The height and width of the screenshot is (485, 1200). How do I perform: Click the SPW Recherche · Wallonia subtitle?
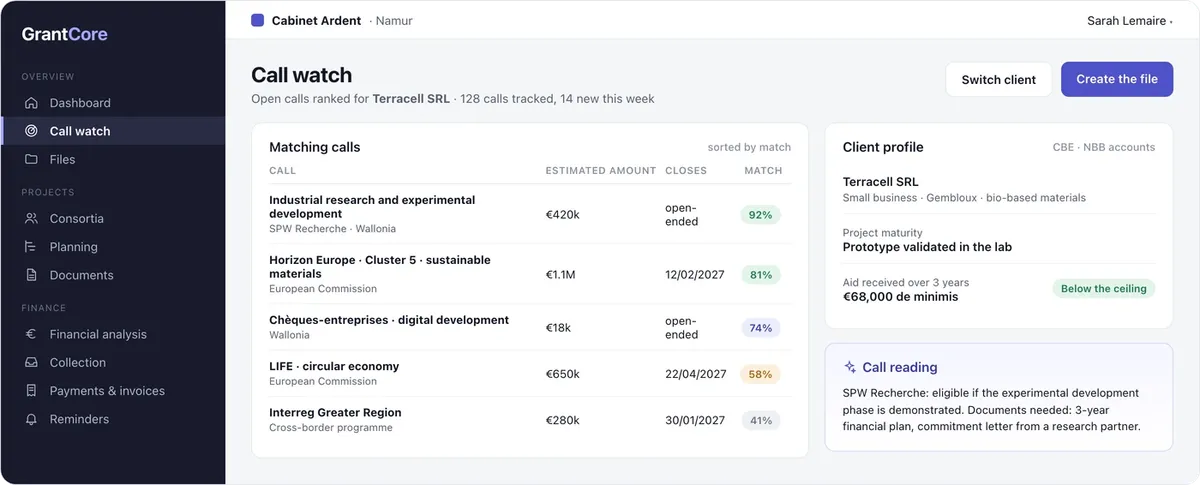pyautogui.click(x=333, y=229)
